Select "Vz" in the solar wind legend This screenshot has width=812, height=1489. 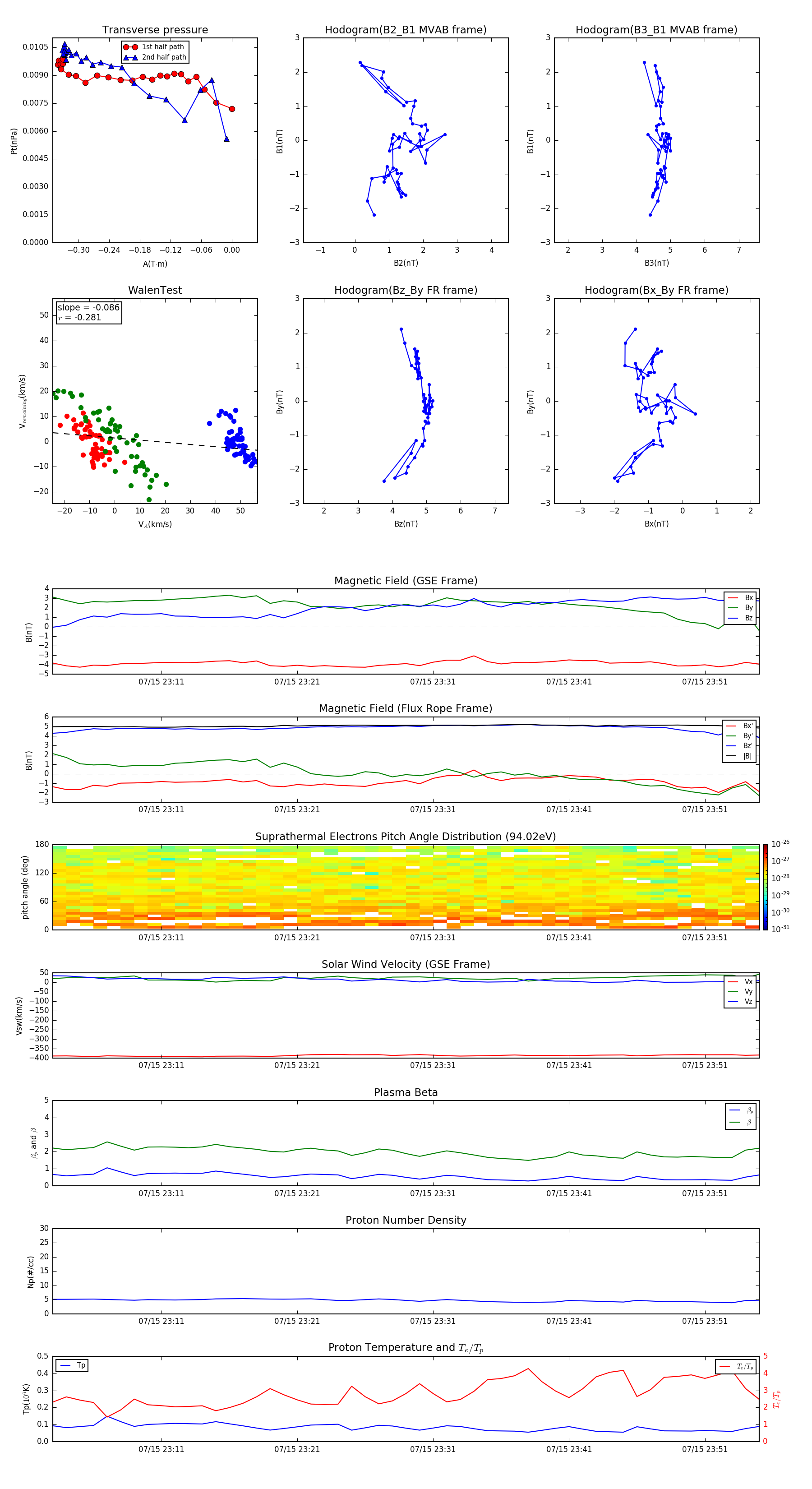click(x=740, y=1001)
